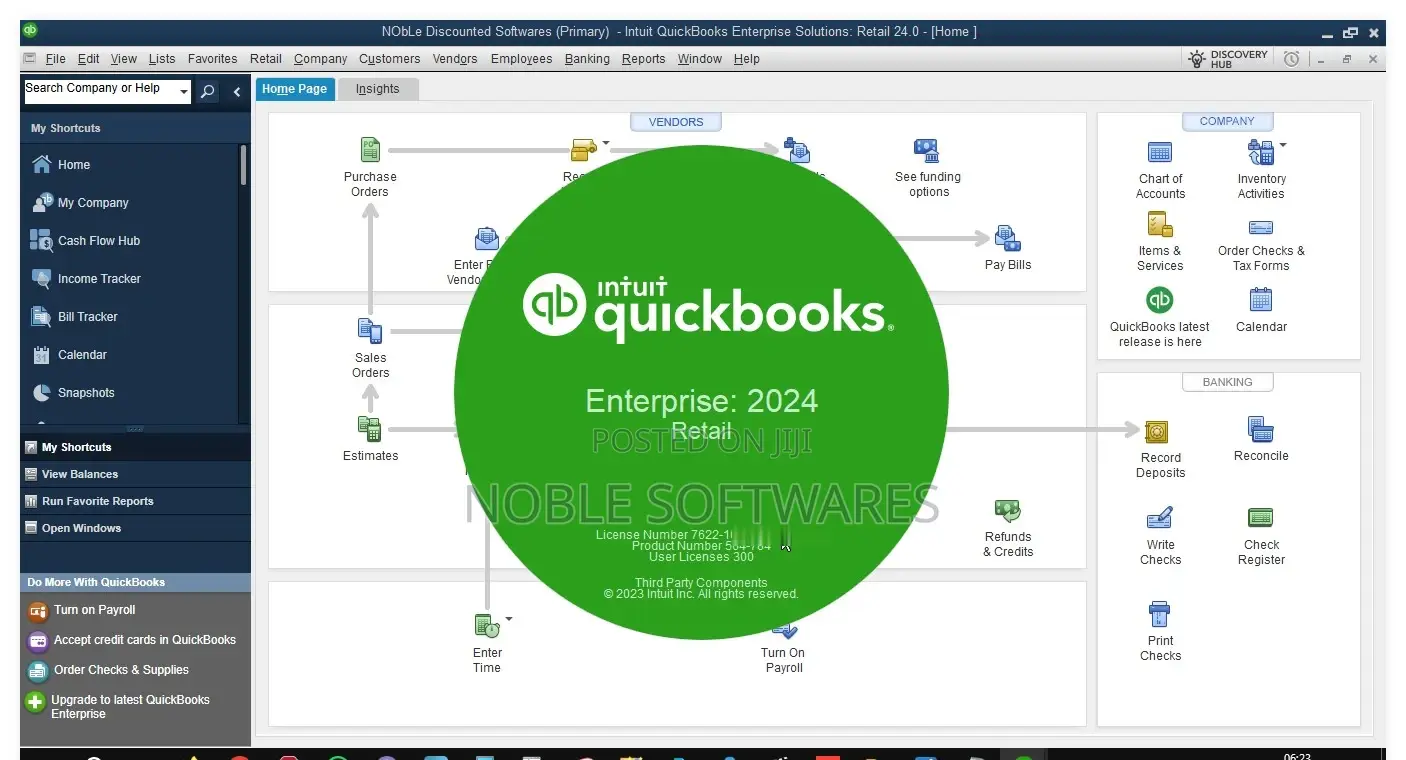The image size is (1406, 760).
Task: Click the reminders clock icon
Action: pos(1291,60)
